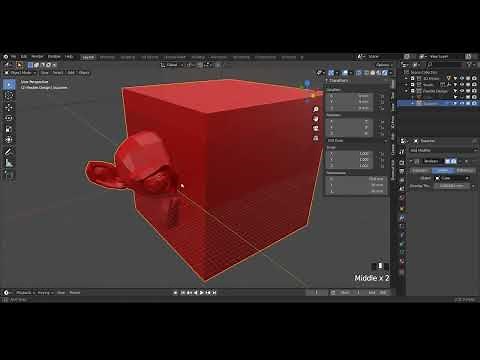480x360 pixels.
Task: Select the Scale tool
Action: pyautogui.click(x=9, y=129)
